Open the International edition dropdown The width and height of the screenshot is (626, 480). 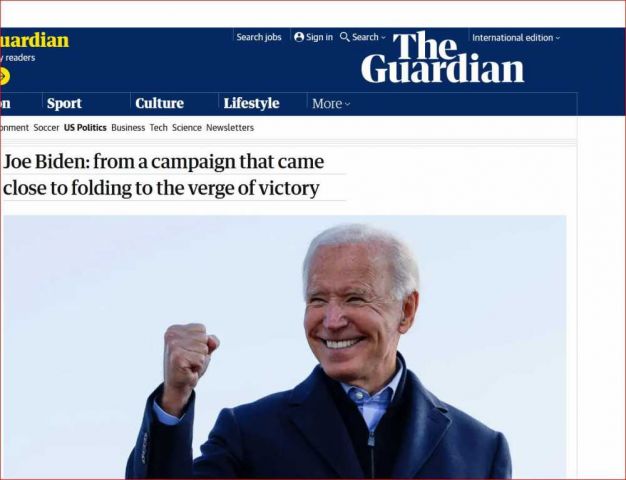tap(516, 38)
